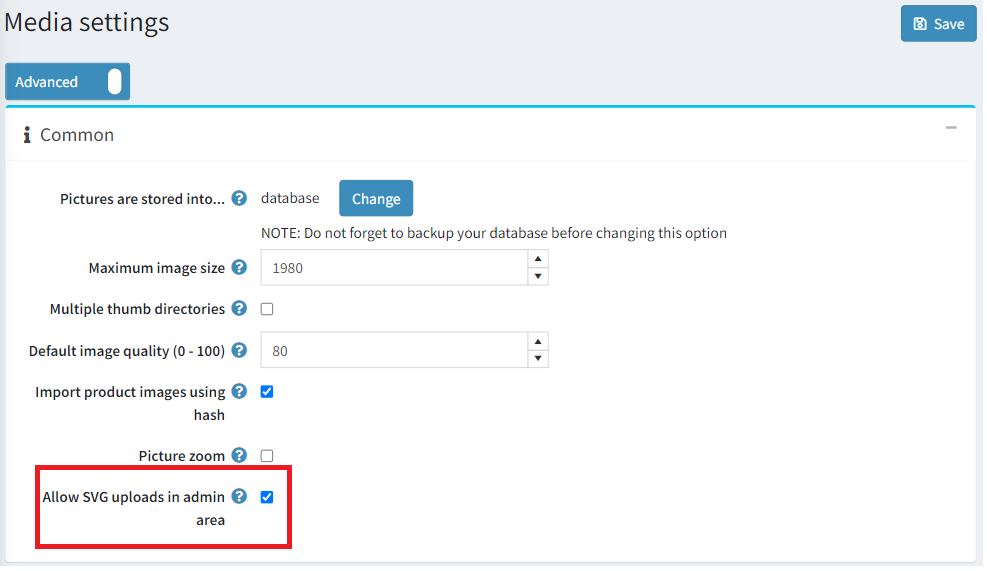The width and height of the screenshot is (987, 571).
Task: Decrease Default image quality with down arrow
Action: click(x=538, y=359)
